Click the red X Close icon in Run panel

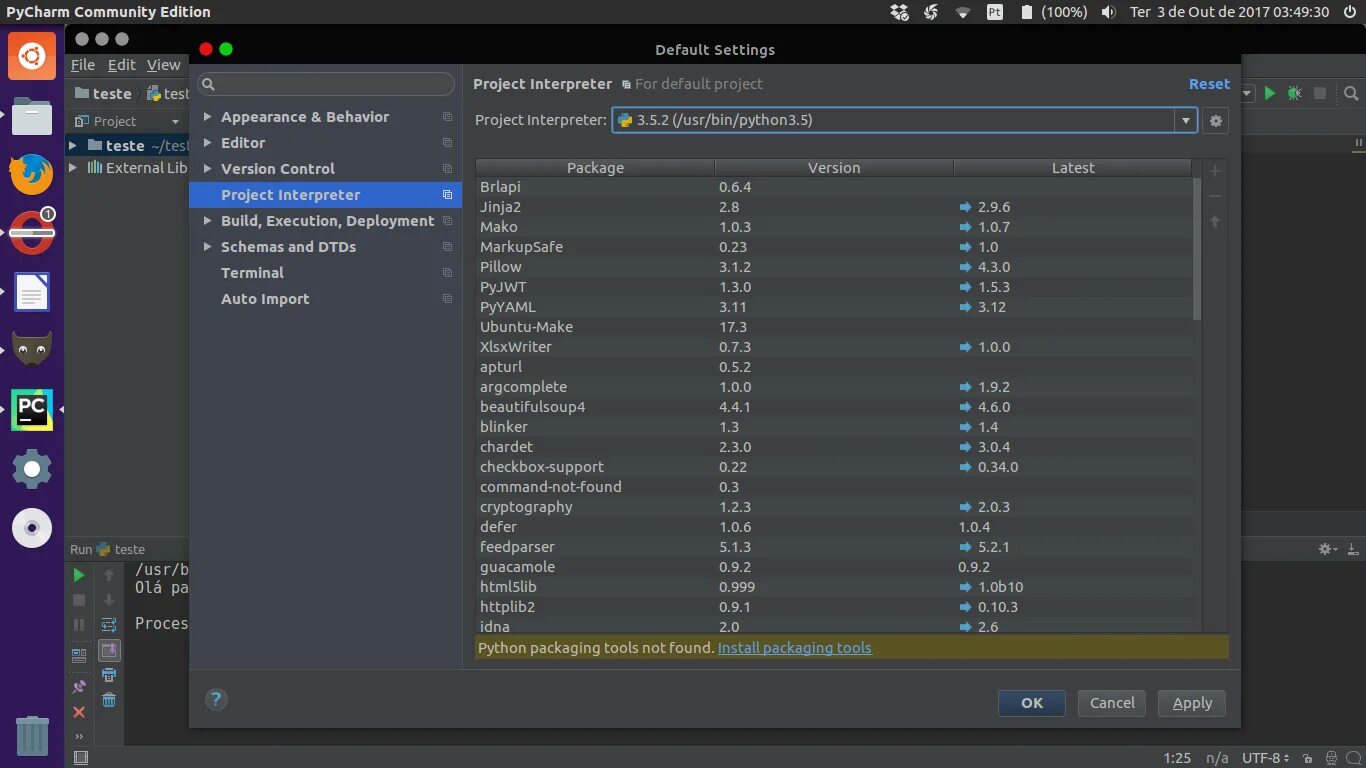pyautogui.click(x=79, y=712)
